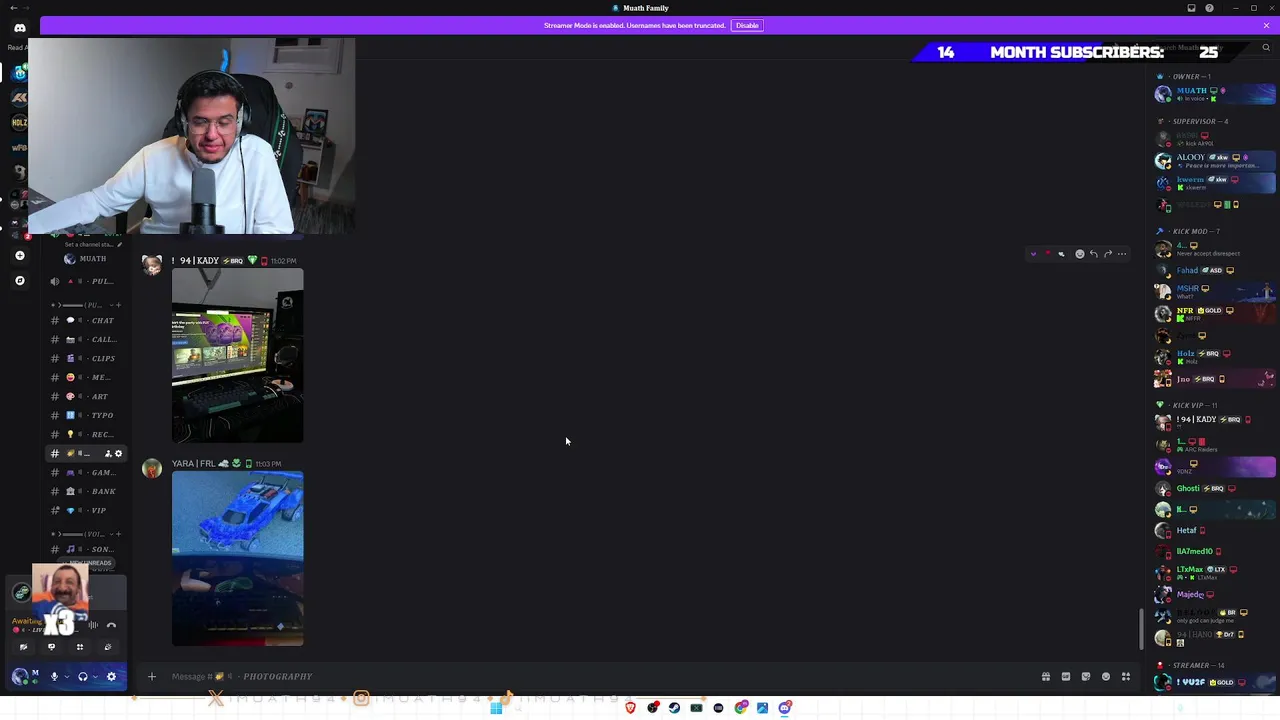Add the red heart quick reaction
The image size is (1280, 720).
pyautogui.click(x=1048, y=252)
